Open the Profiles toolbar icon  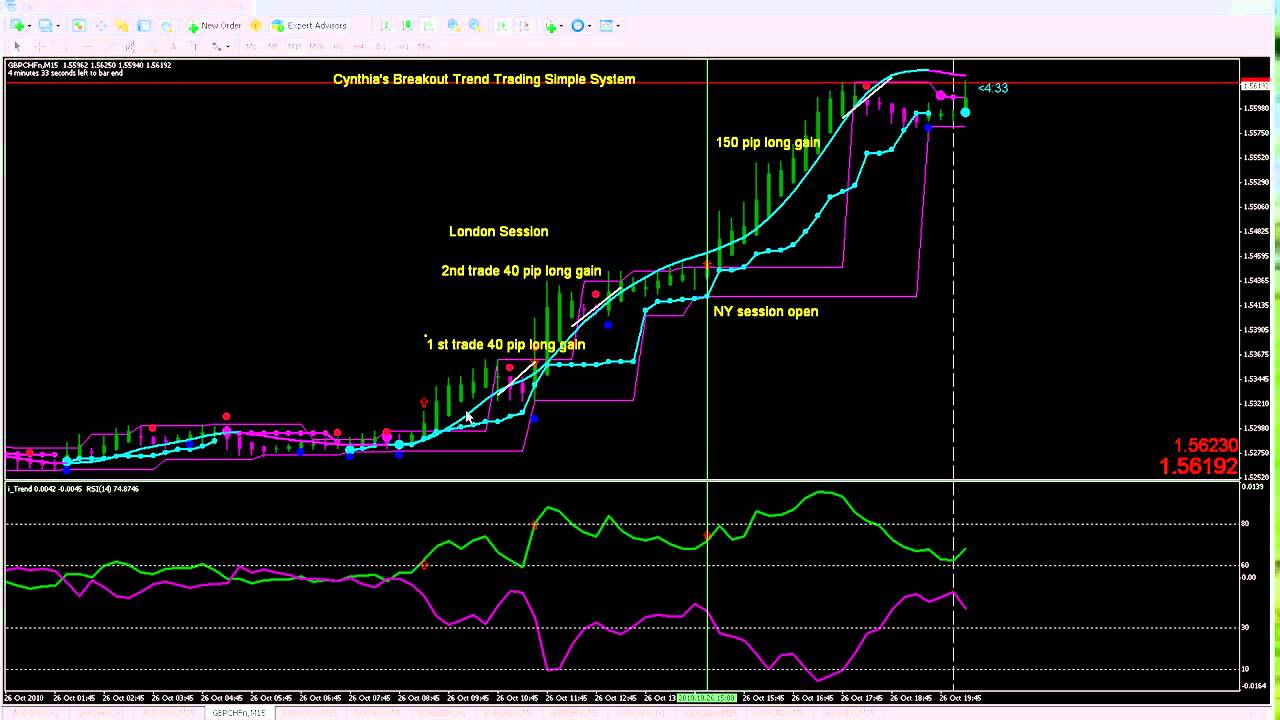click(x=45, y=26)
